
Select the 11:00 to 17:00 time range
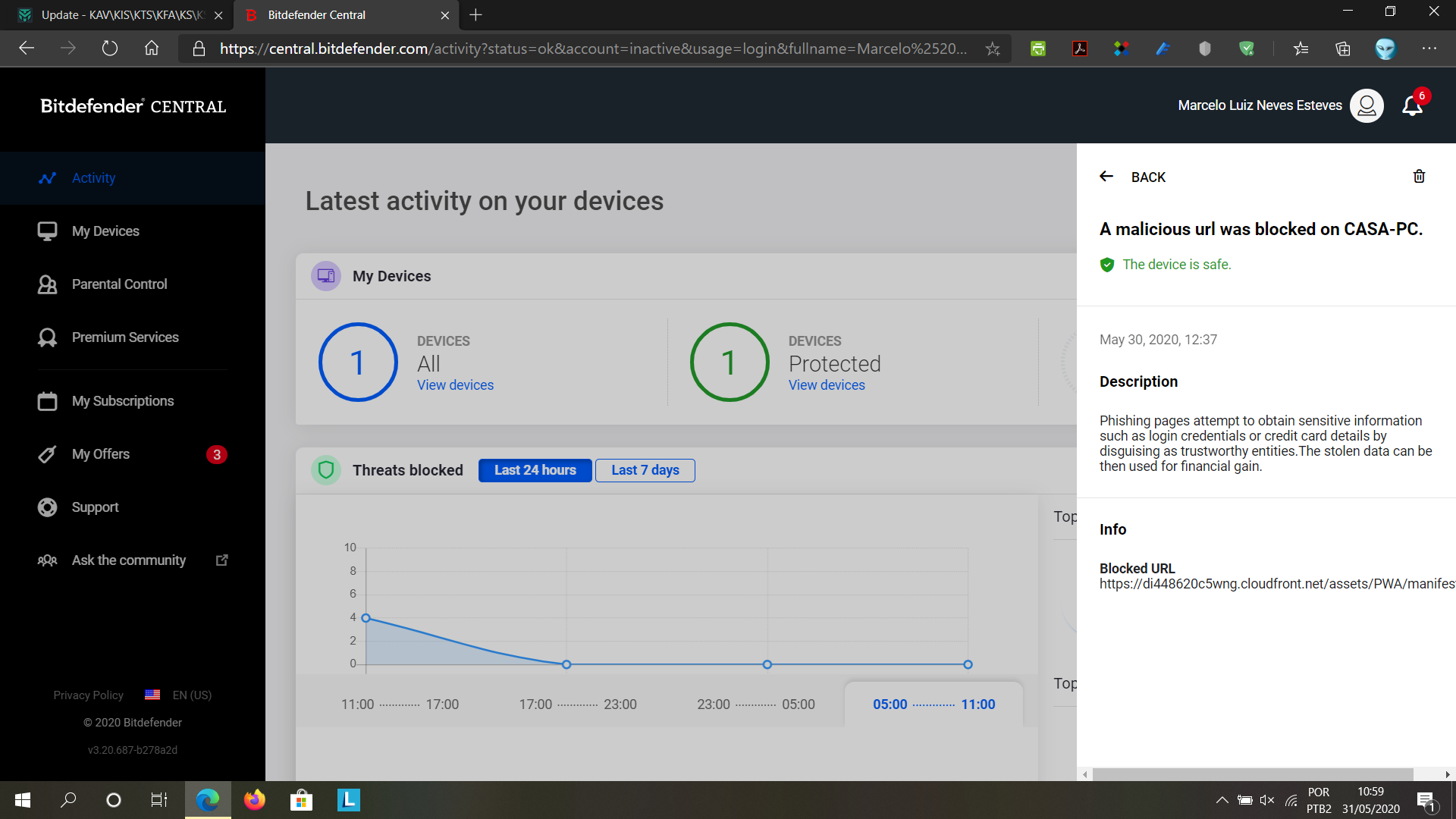click(x=400, y=704)
